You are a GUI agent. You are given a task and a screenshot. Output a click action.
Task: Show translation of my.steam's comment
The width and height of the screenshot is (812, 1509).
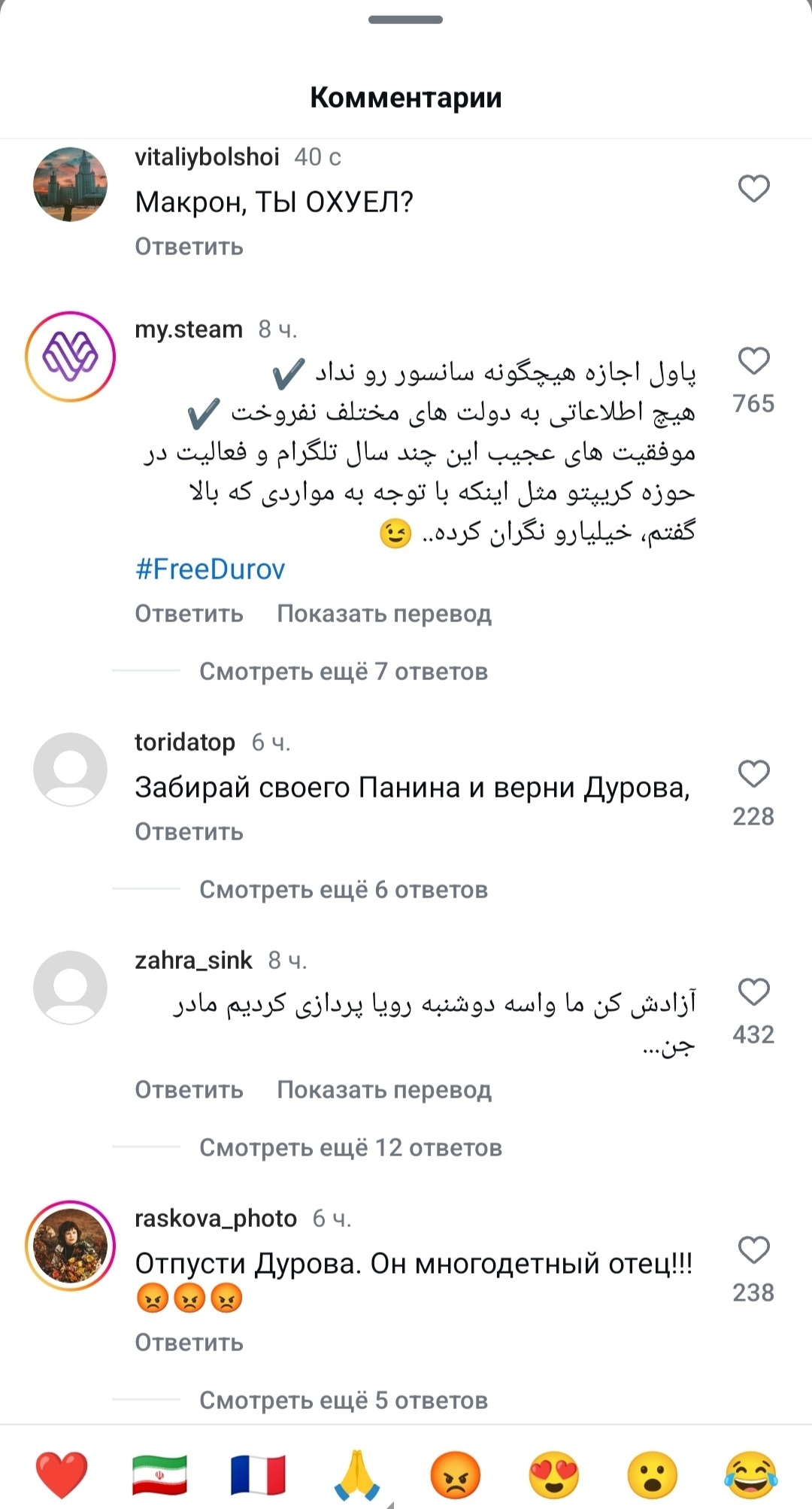click(383, 614)
